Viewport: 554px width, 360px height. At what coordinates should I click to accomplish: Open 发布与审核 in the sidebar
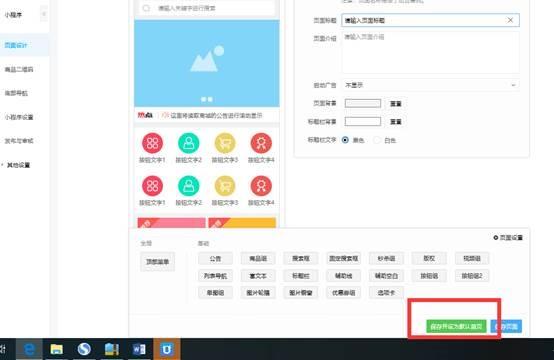(19, 141)
